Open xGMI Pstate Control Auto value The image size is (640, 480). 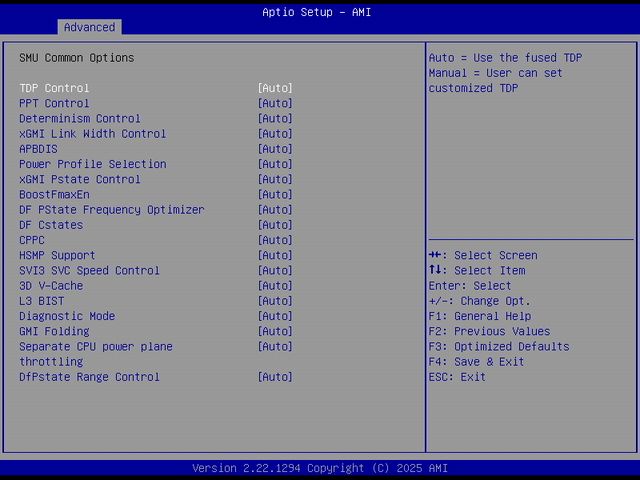pyautogui.click(x=275, y=179)
